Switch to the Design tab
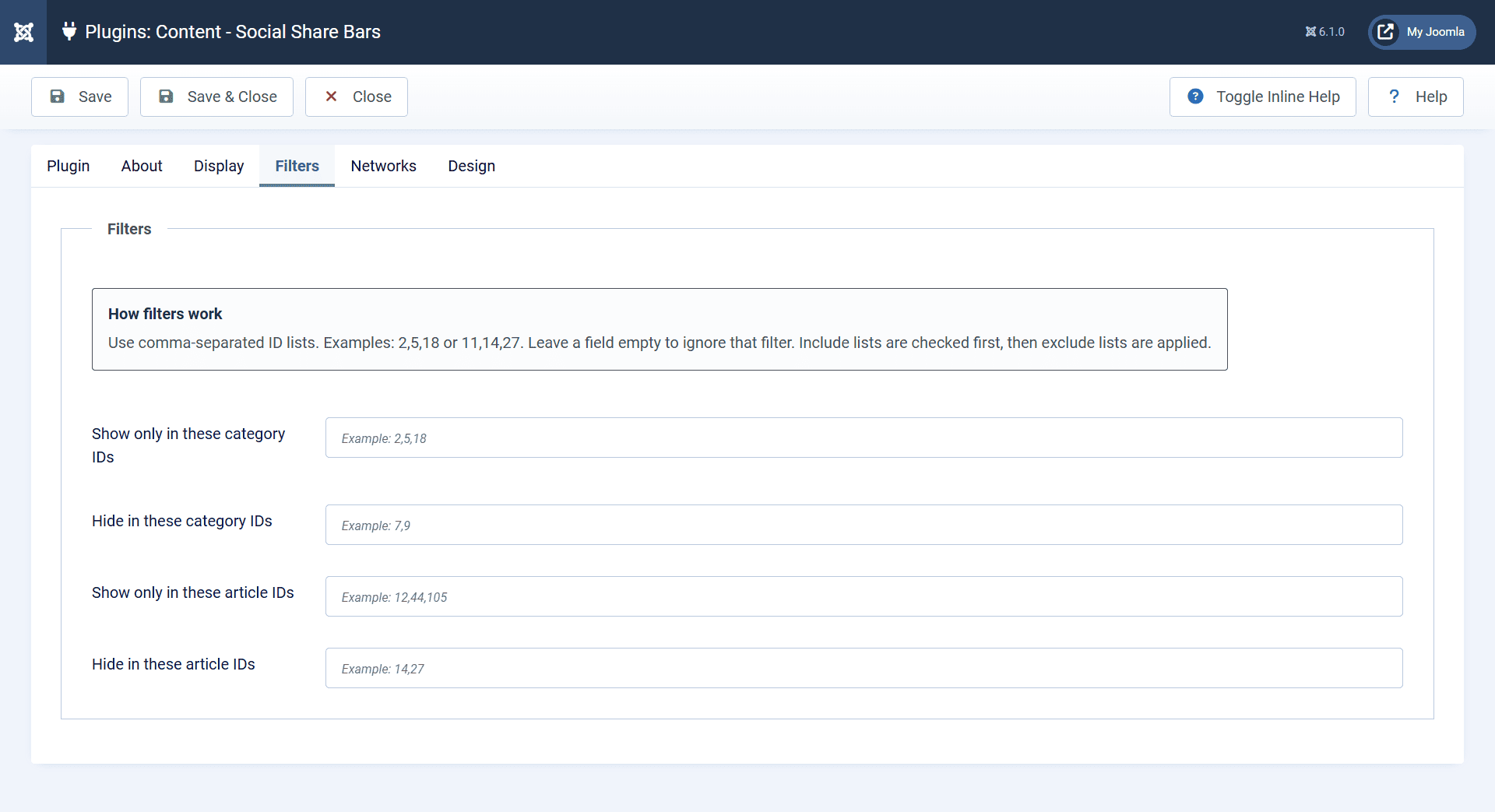Screen dimensions: 1495x812 471,166
